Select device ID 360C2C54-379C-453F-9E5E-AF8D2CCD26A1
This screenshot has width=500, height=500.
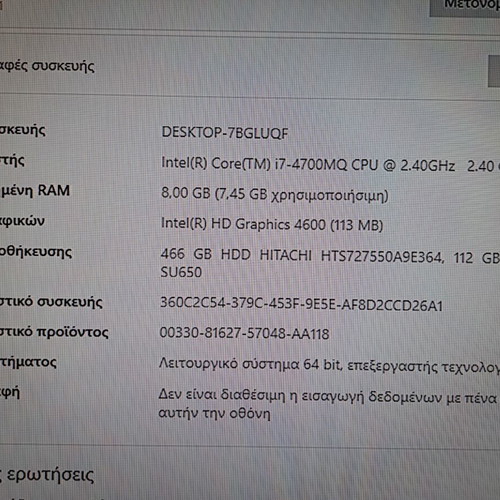pos(301,304)
